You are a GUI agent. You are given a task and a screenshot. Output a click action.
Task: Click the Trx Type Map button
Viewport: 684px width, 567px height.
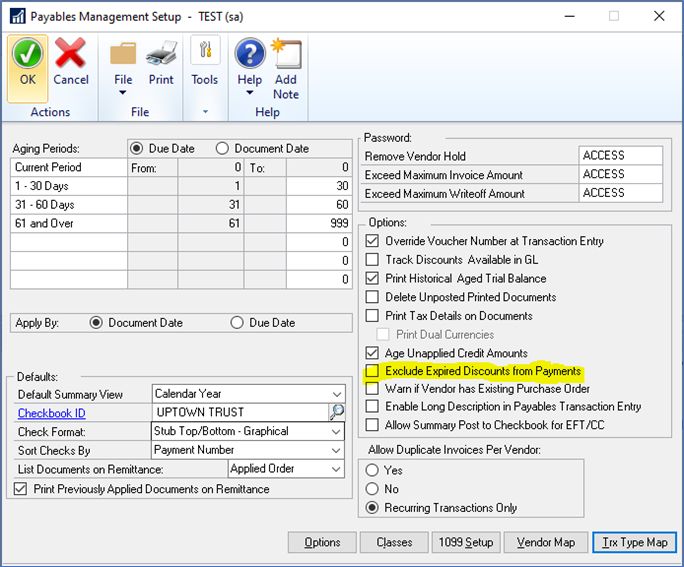click(635, 542)
